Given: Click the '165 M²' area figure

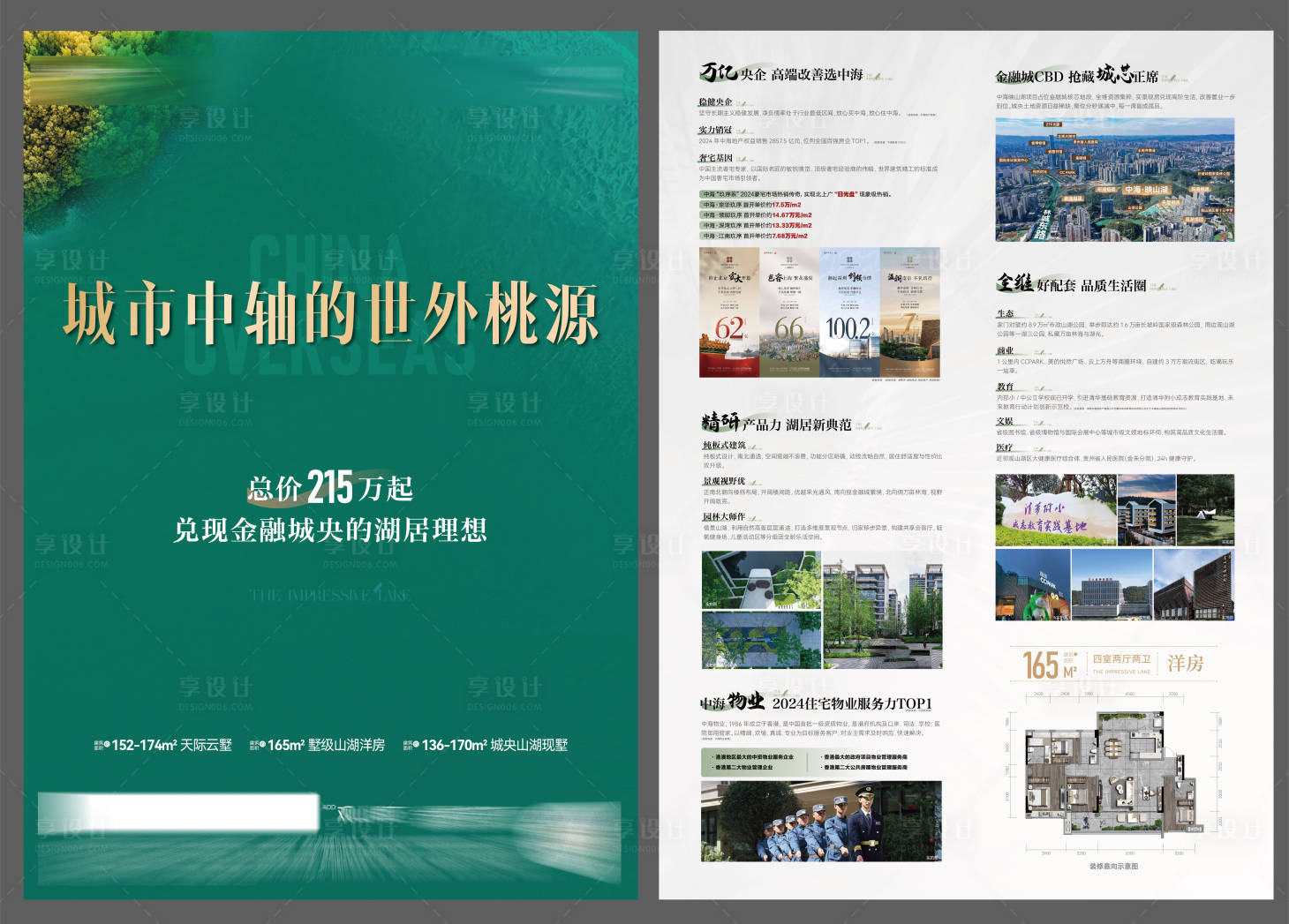Looking at the screenshot, I should tap(1049, 665).
